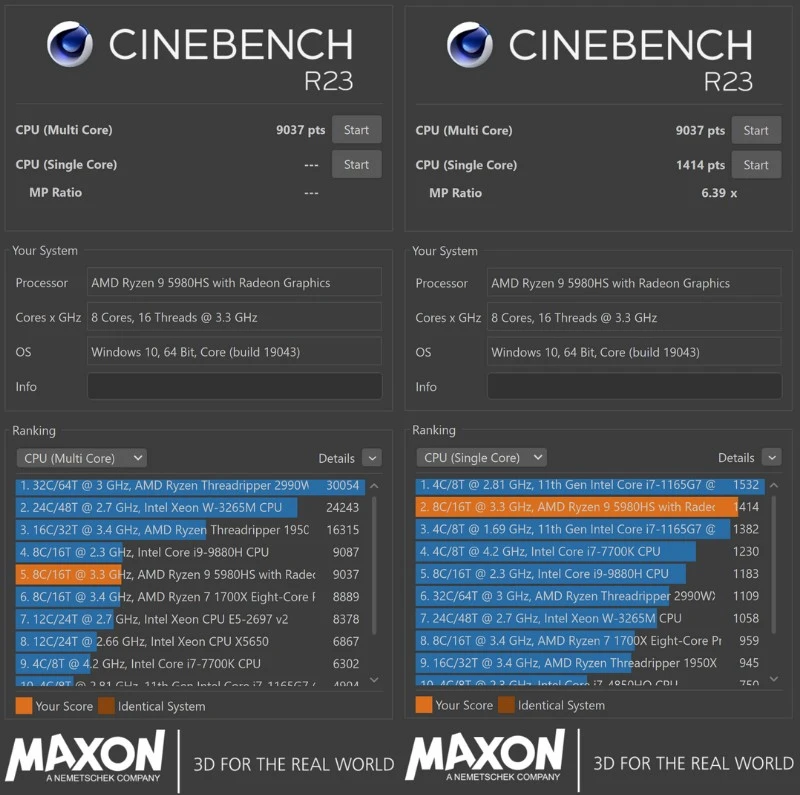Image resolution: width=800 pixels, height=795 pixels.
Task: Click the Cinebench logo in the left window
Action: tap(68, 45)
